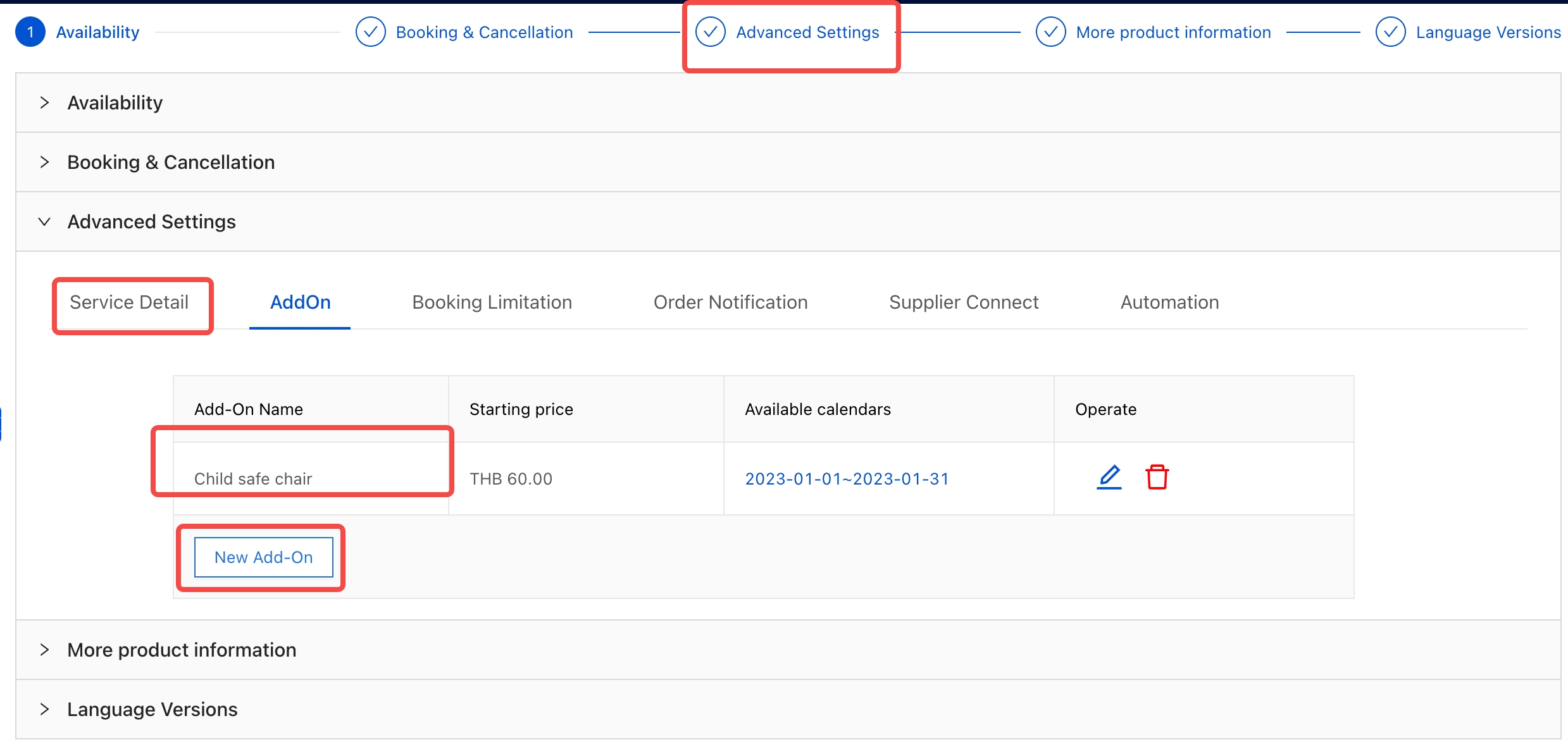Click the Booking & Cancellation step checkmark circle
Viewport: 1568px width, 754px height.
pos(371,32)
